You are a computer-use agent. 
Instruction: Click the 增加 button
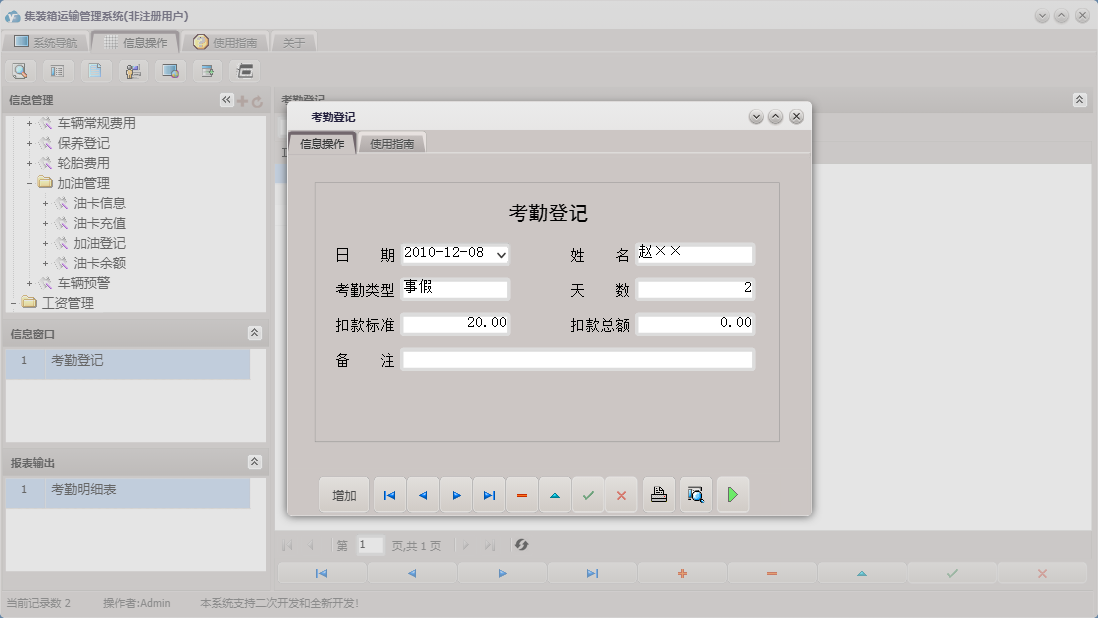(x=344, y=494)
